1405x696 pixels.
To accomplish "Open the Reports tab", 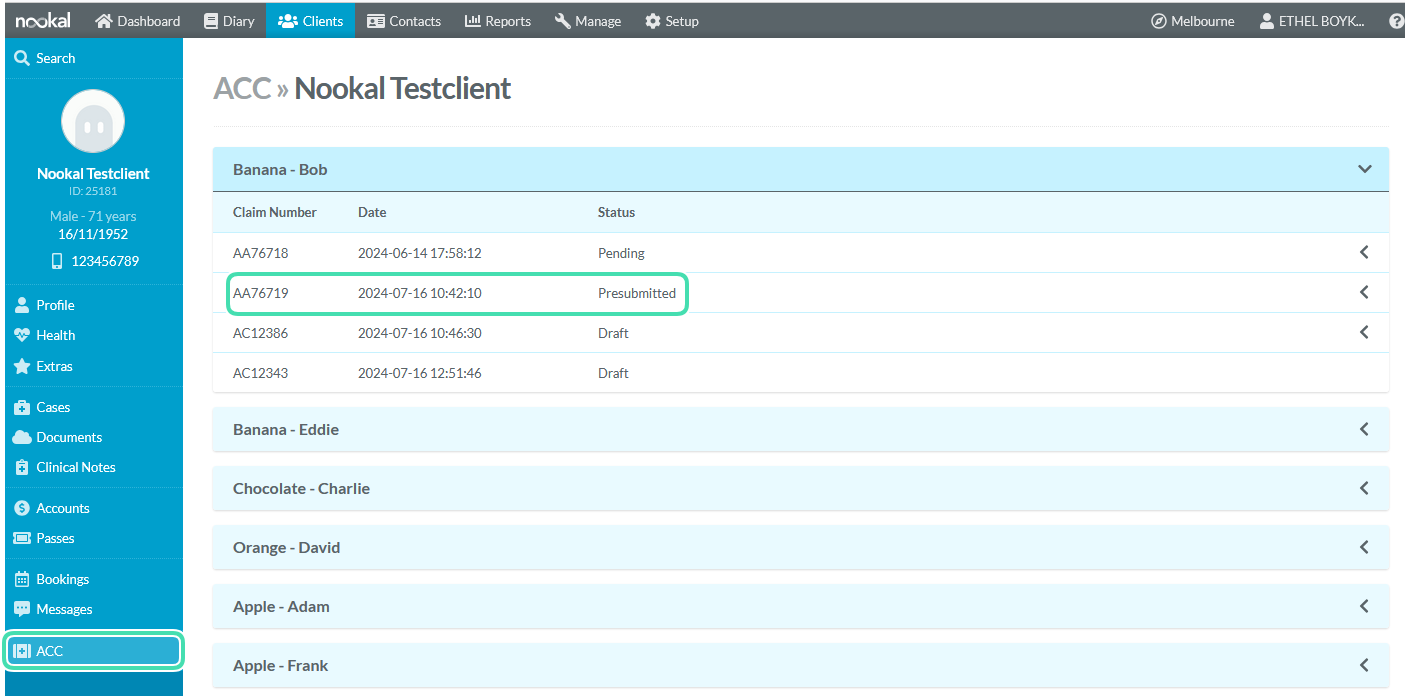I will (x=498, y=20).
